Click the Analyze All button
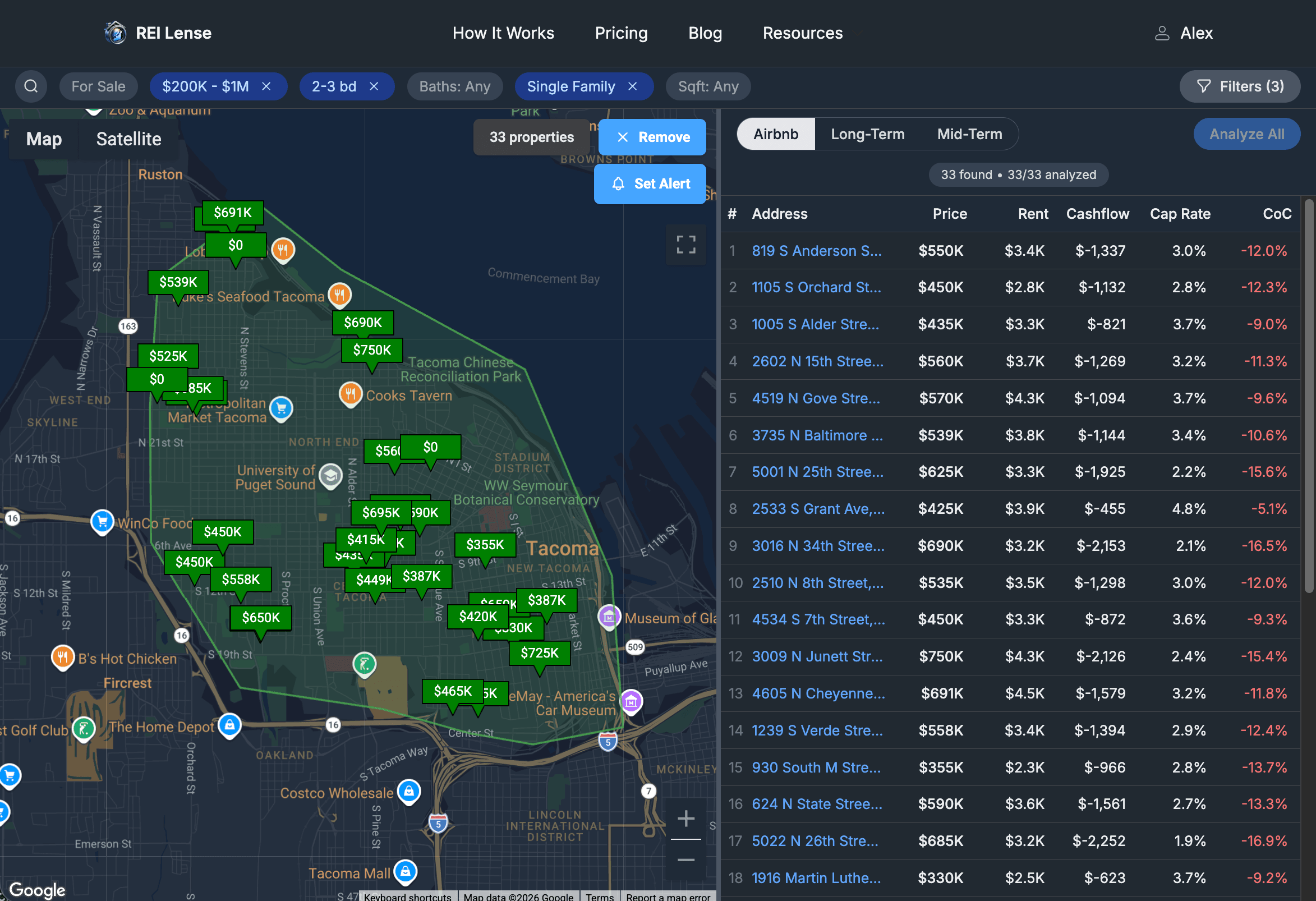 (1247, 134)
